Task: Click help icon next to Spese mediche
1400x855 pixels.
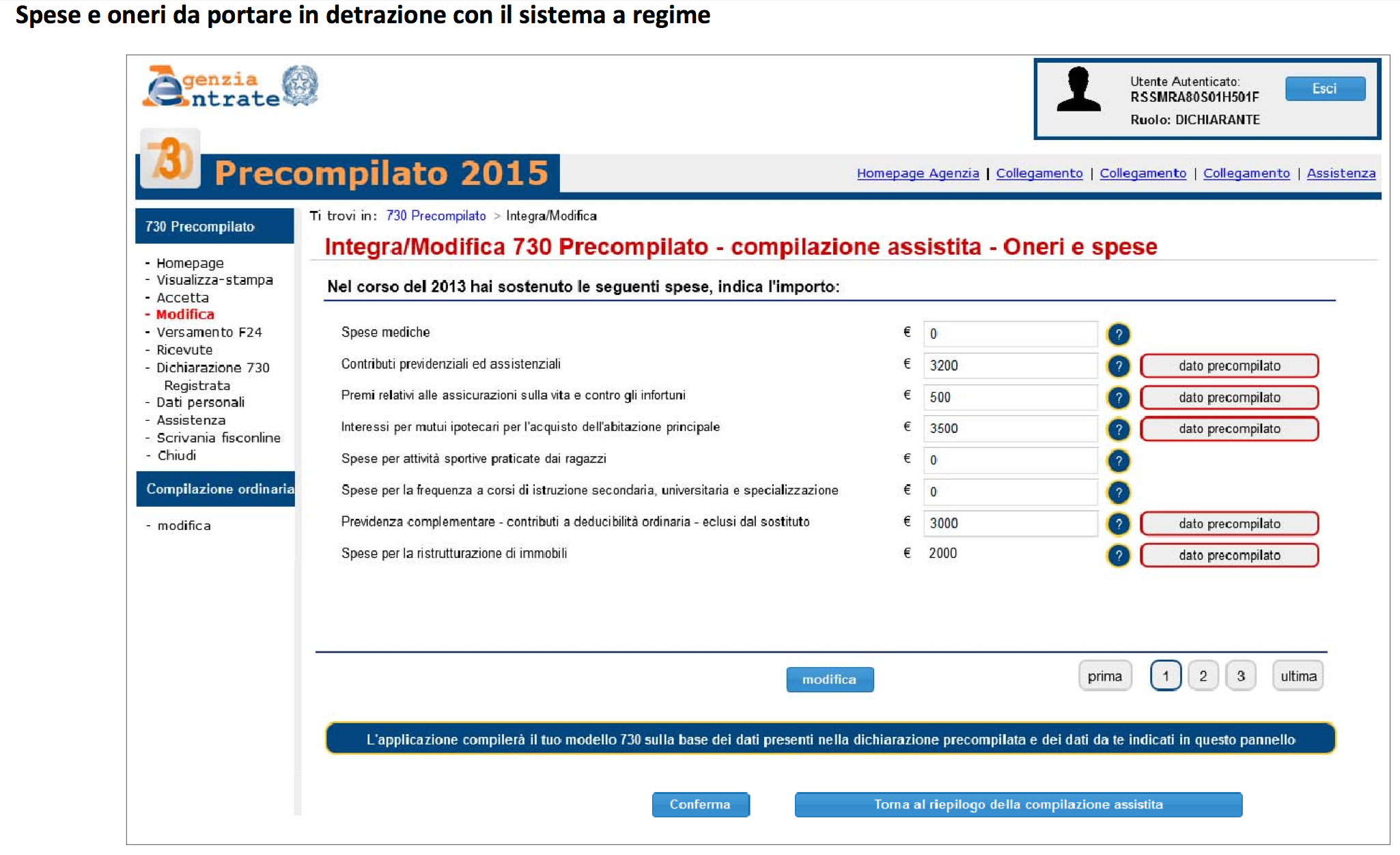Action: (x=1118, y=334)
